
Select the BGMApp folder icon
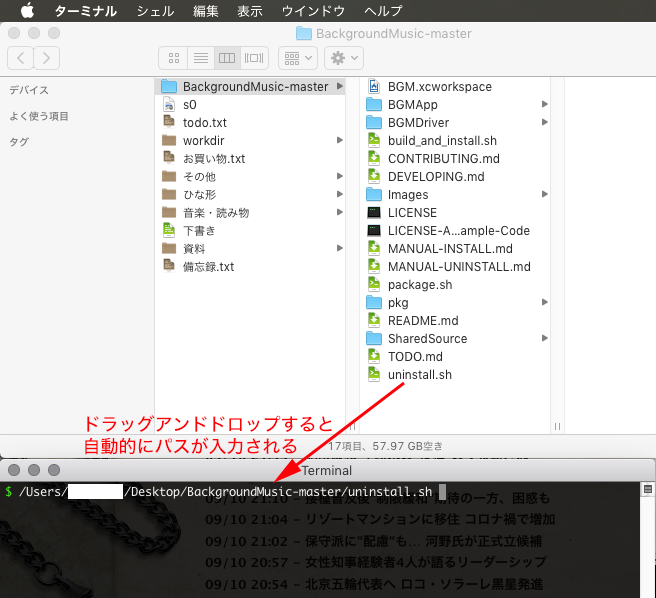tap(374, 104)
